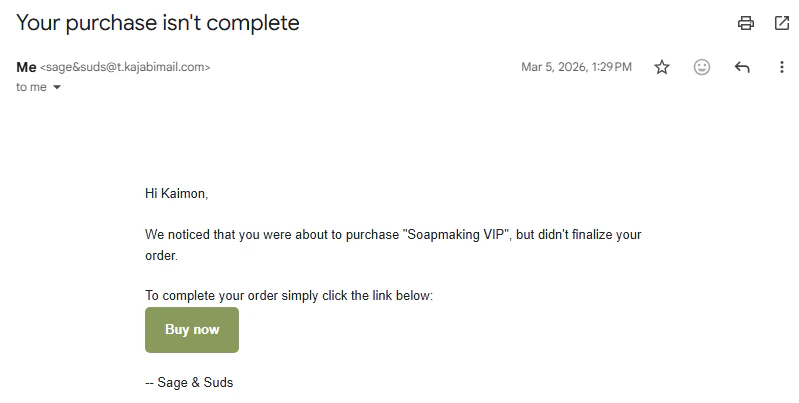
Task: Click the "-- Sage & Suds" signature
Action: click(189, 383)
